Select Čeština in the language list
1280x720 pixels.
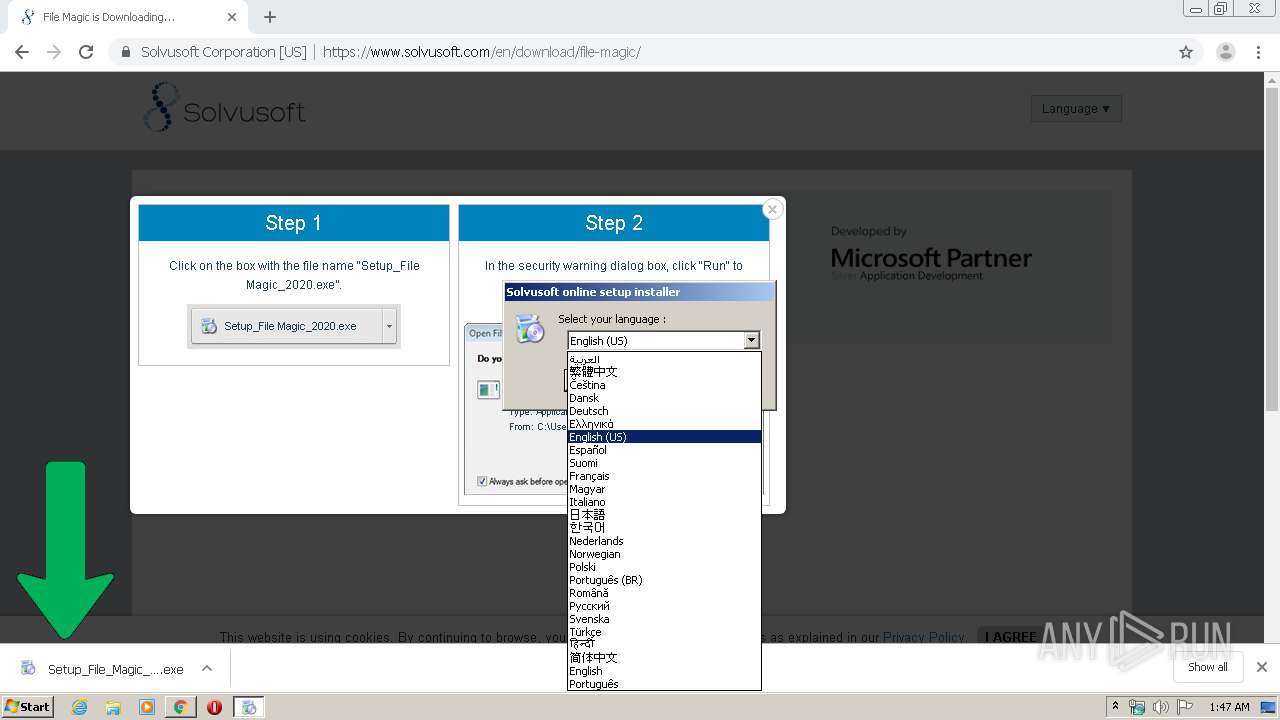point(664,385)
